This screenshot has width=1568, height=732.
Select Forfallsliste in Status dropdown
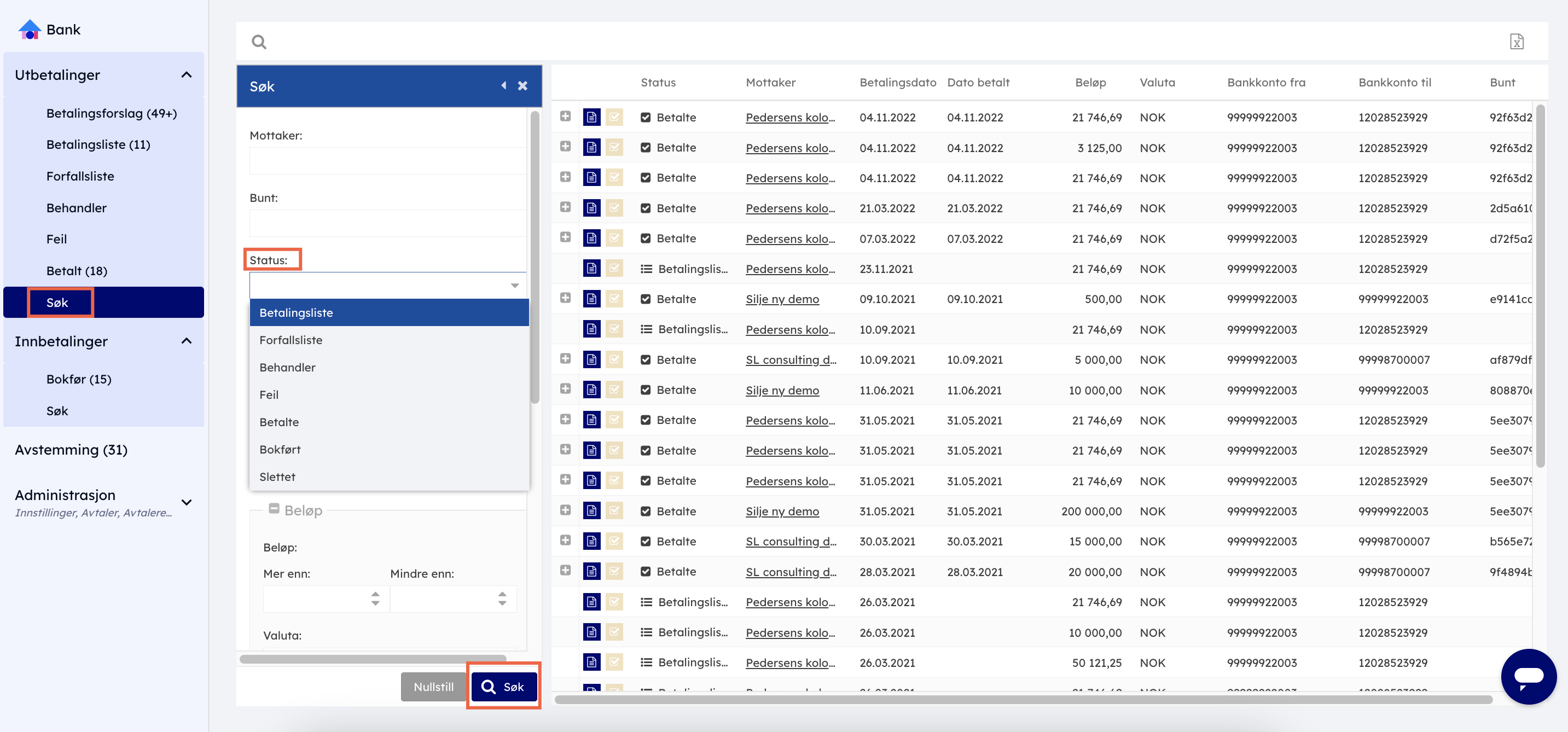(291, 340)
